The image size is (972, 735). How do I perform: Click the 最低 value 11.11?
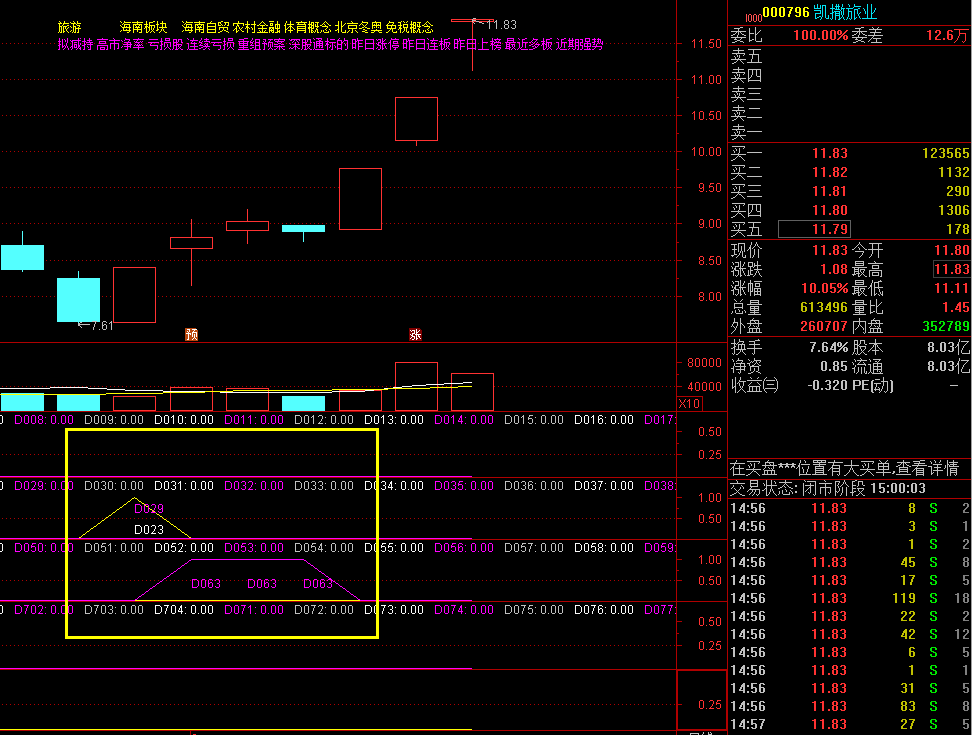click(x=952, y=288)
